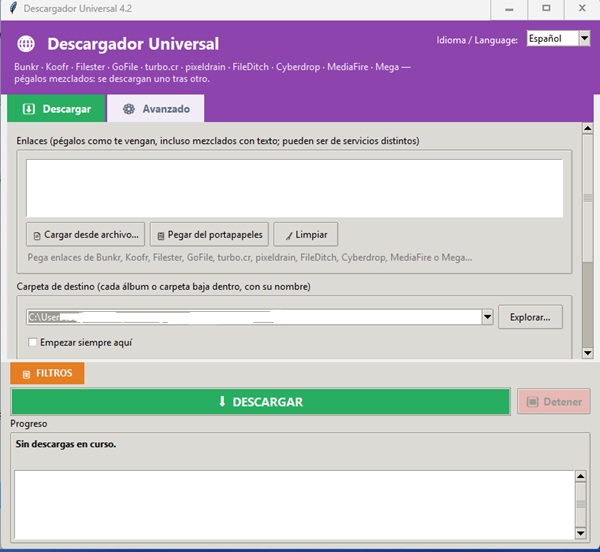
Task: Click the destination folder path field
Action: [x=254, y=317]
